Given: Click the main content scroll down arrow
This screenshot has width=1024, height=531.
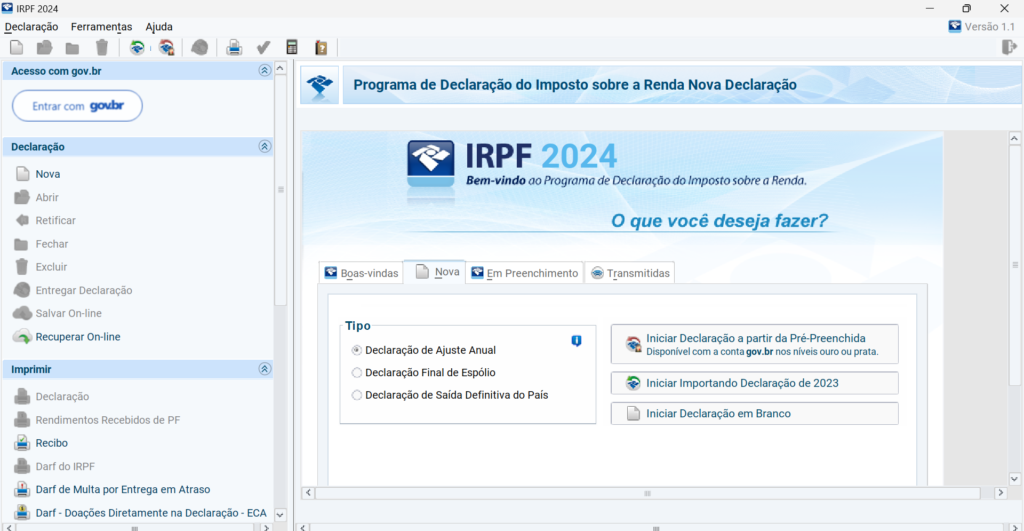Looking at the screenshot, I should pos(1014,479).
